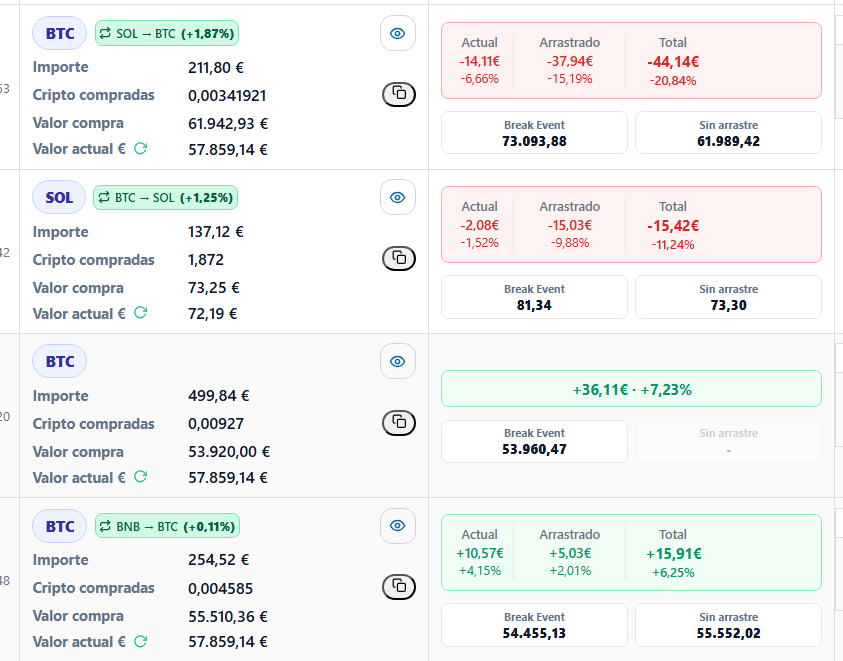The width and height of the screenshot is (843, 661).
Task: Click Actual value -14,11€
Action: (x=480, y=61)
